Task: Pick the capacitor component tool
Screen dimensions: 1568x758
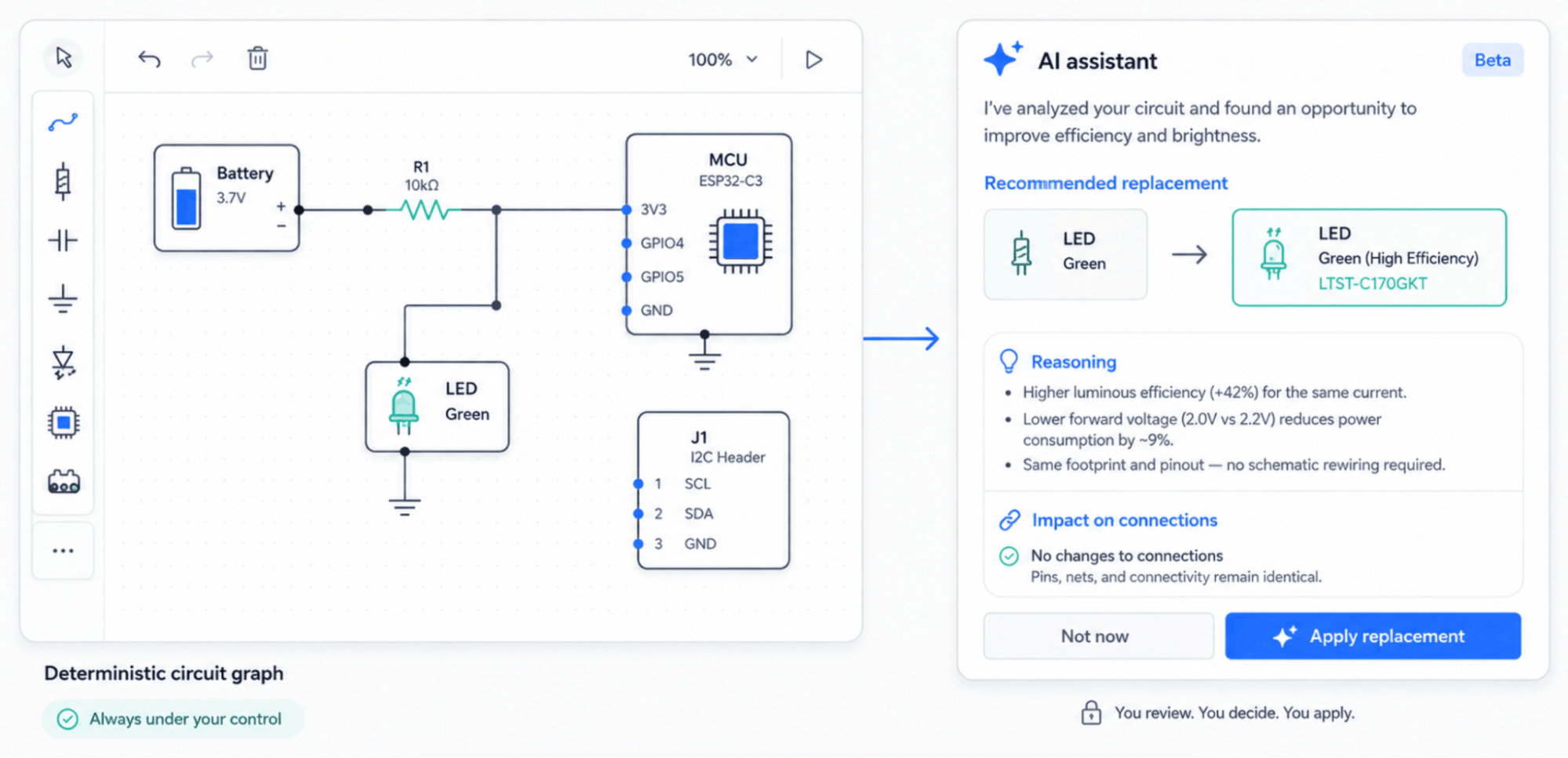Action: tap(63, 240)
